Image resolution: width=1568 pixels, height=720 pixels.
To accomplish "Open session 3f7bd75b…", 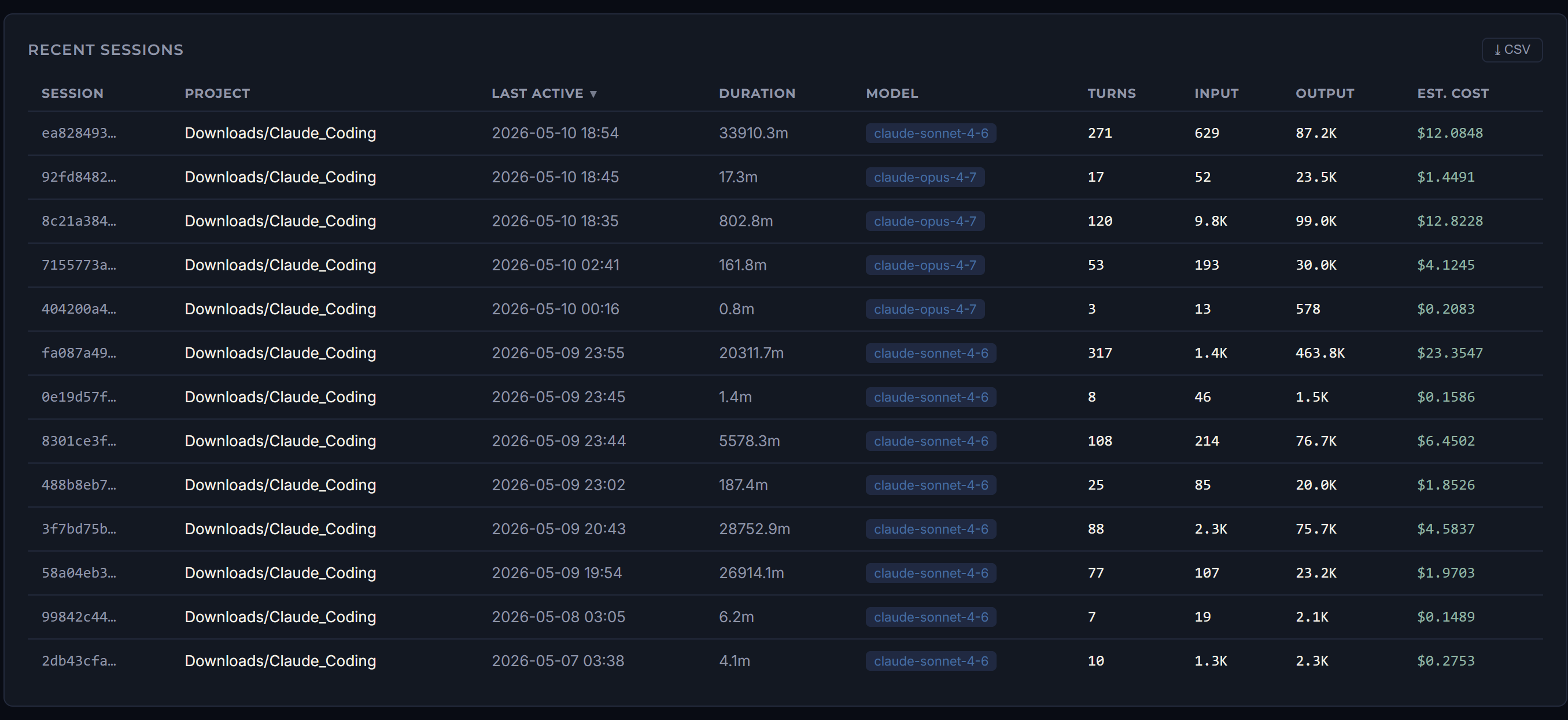I will click(x=79, y=529).
